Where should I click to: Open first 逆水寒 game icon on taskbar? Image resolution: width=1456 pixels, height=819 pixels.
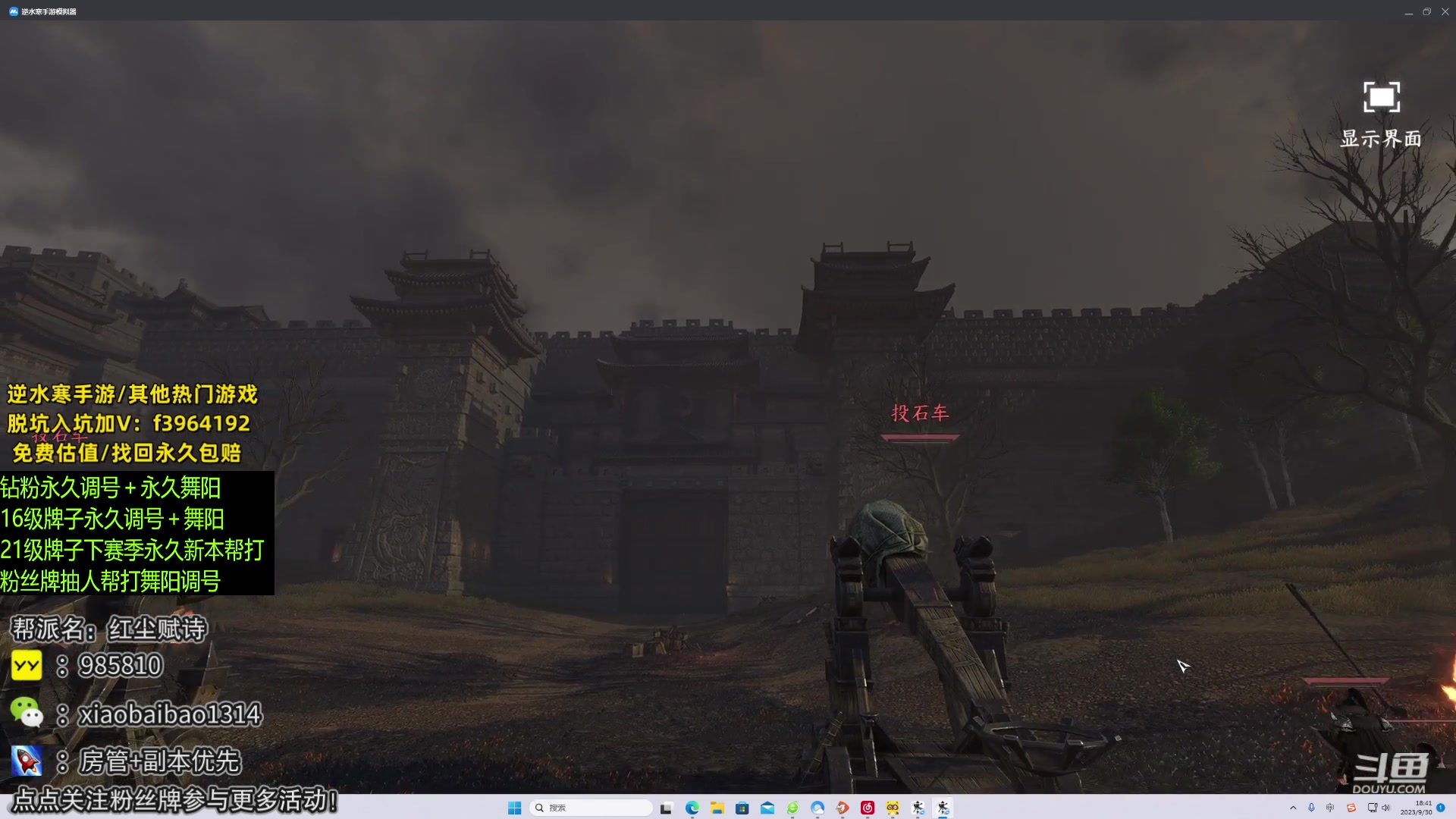click(918, 808)
